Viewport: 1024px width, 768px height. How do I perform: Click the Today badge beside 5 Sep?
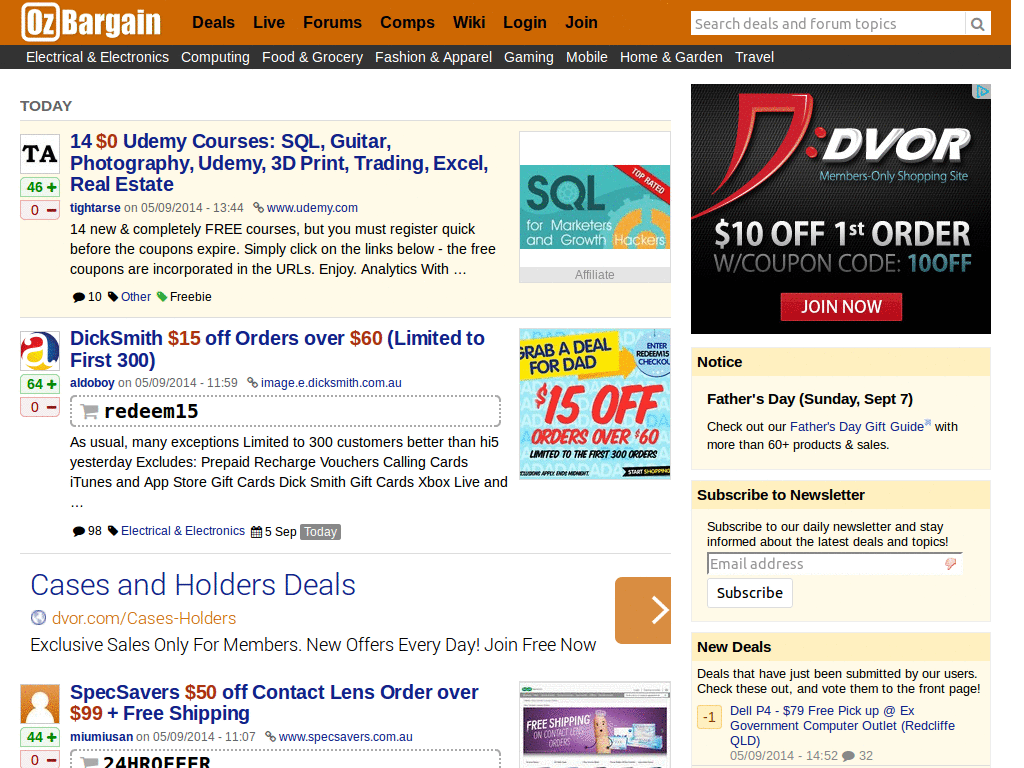click(320, 532)
